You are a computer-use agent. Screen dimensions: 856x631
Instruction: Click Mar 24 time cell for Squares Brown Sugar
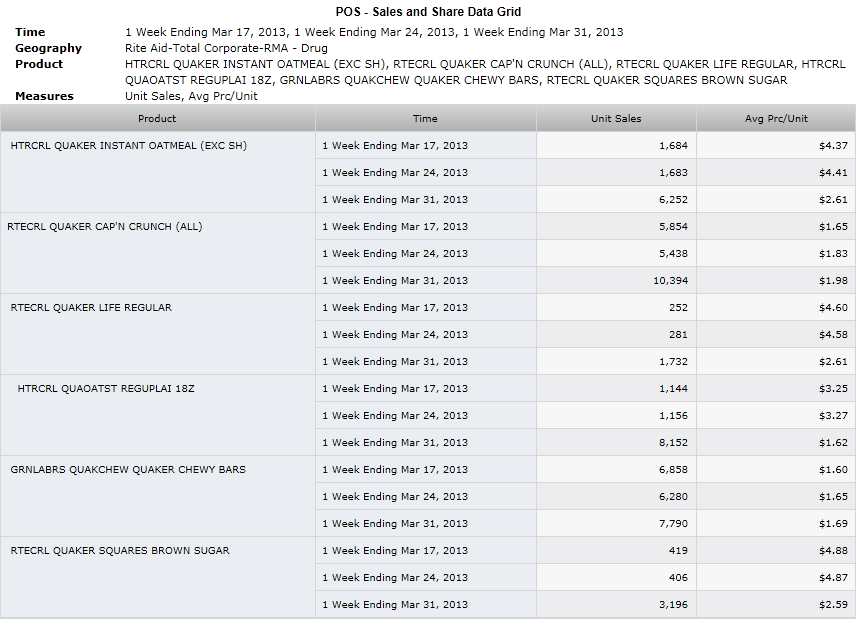click(x=426, y=578)
